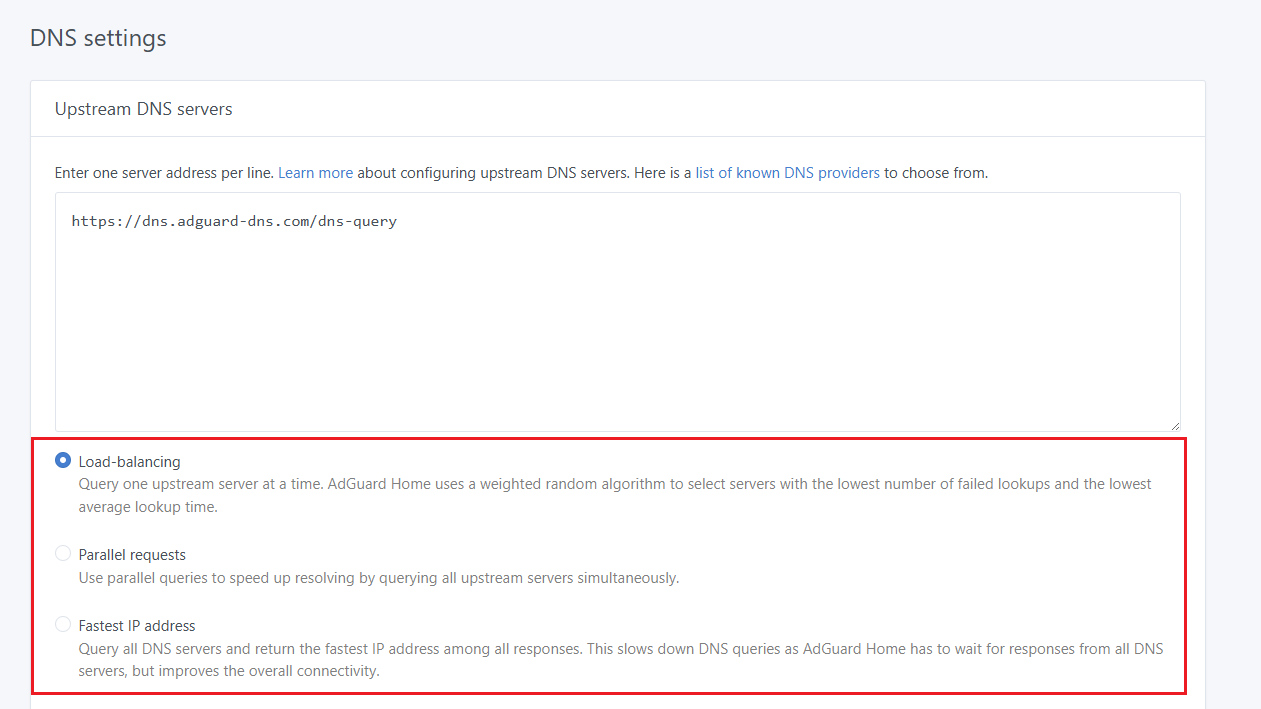Viewport: 1261px width, 709px height.
Task: Click the Upstream DNS servers card title
Action: click(143, 109)
